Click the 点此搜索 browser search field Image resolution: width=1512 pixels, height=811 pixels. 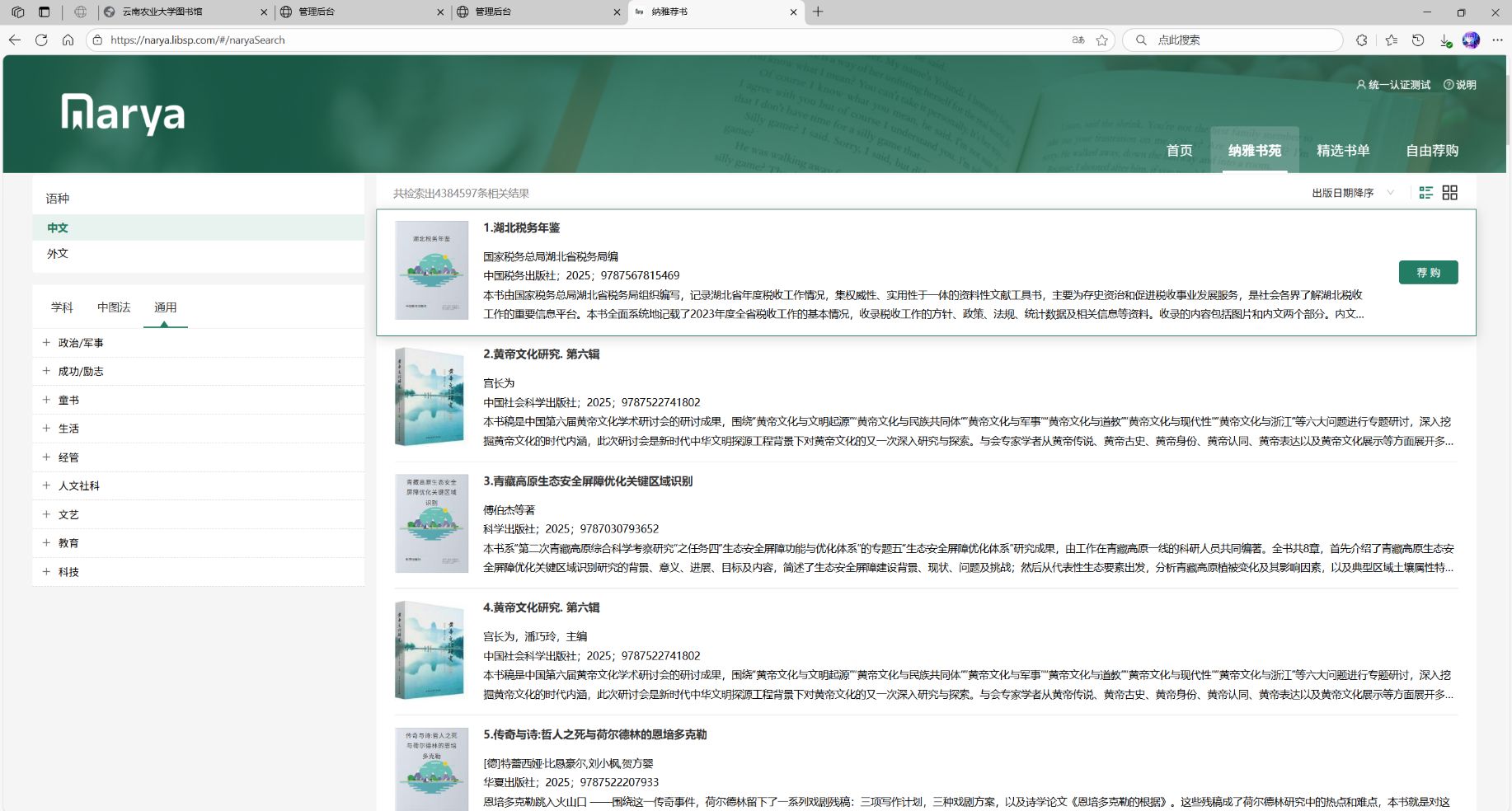1237,40
